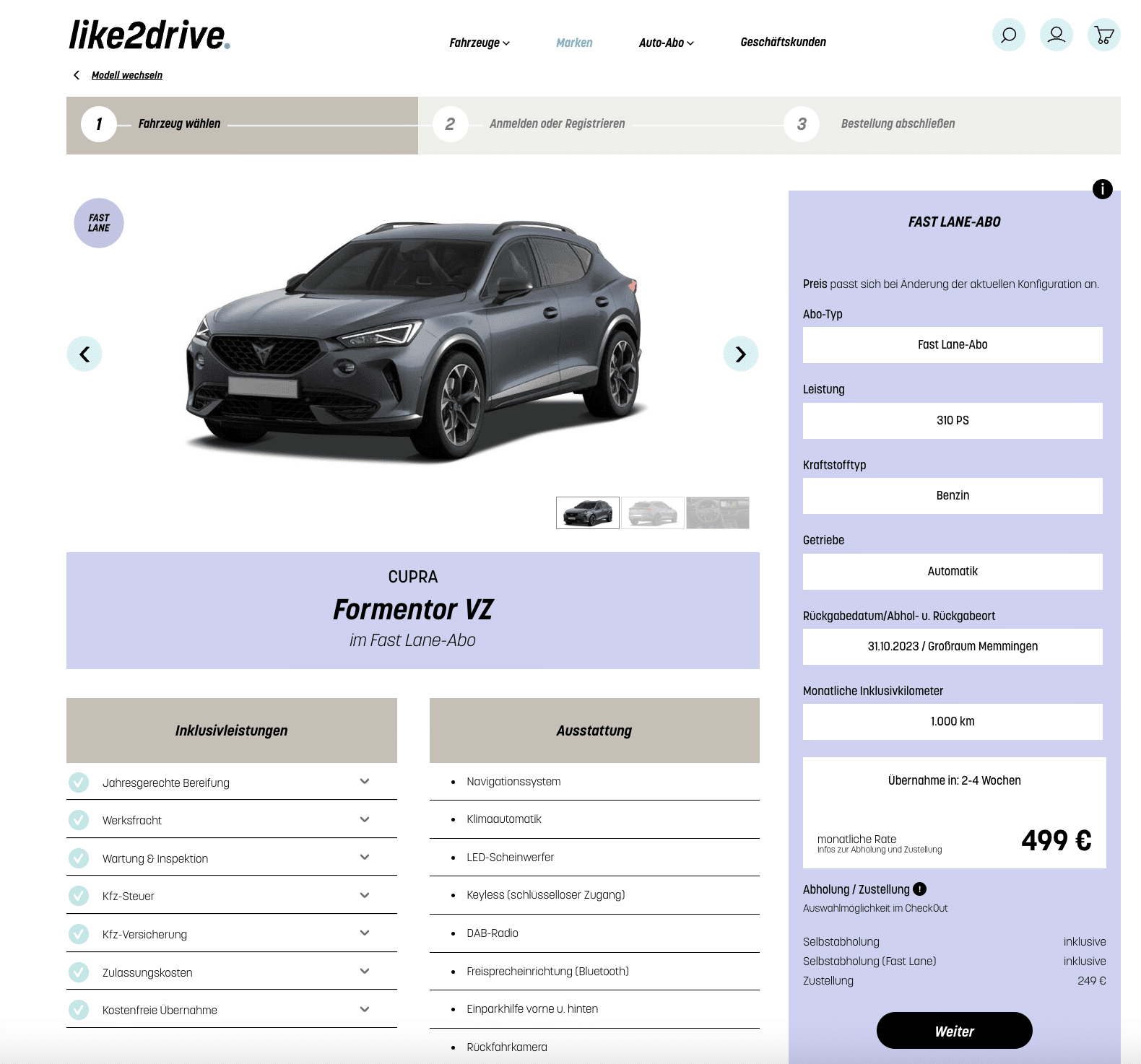Click checkmark icon for Kostenfreie Übernahme
This screenshot has height=1064, width=1141.
[79, 1010]
